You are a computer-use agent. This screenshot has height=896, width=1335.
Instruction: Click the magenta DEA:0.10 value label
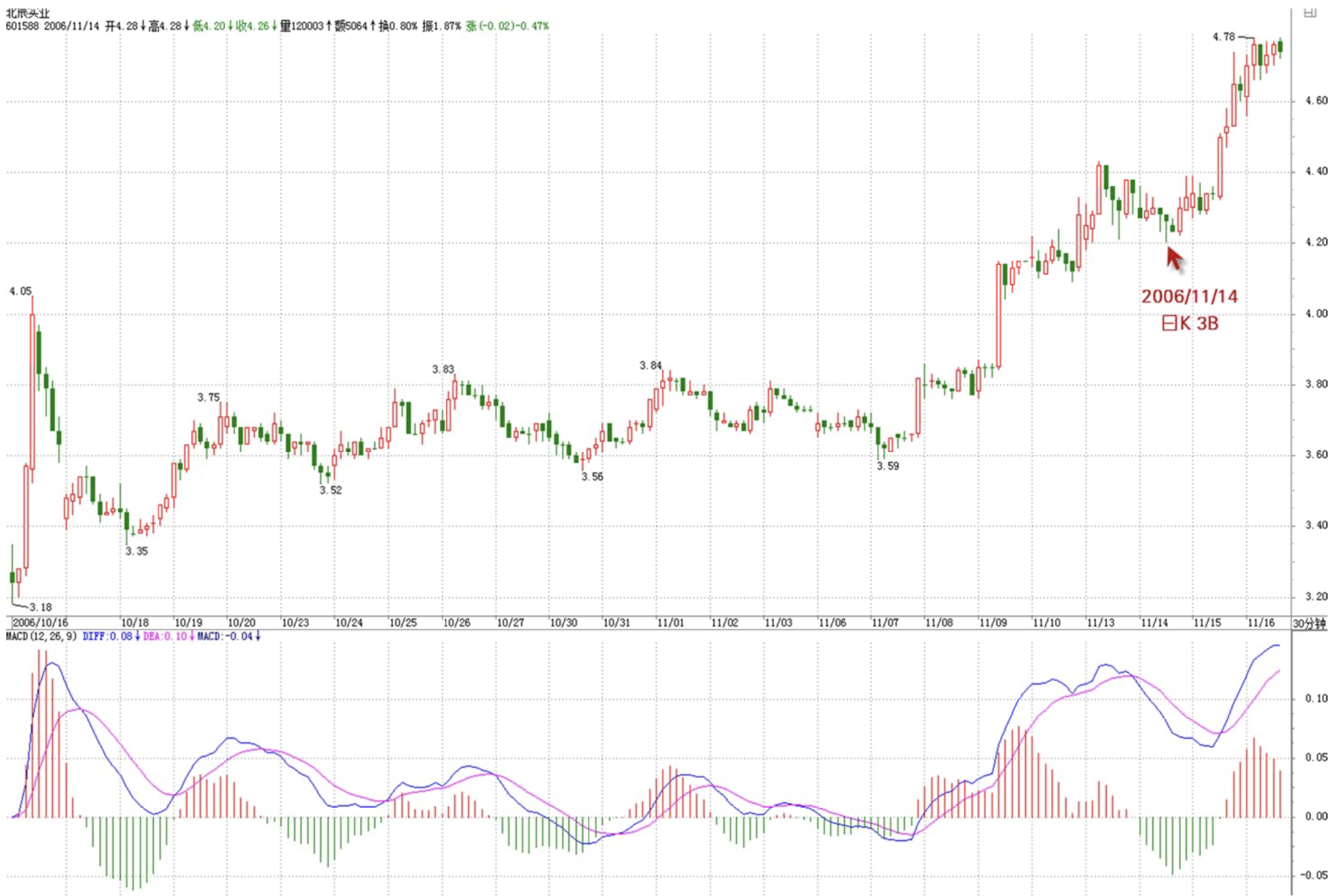(x=166, y=637)
